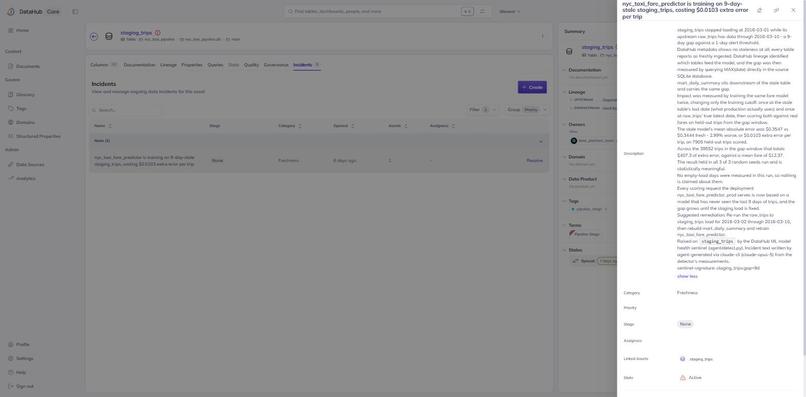Click the None stage pill in drawer
The width and height of the screenshot is (806, 397).
(685, 324)
